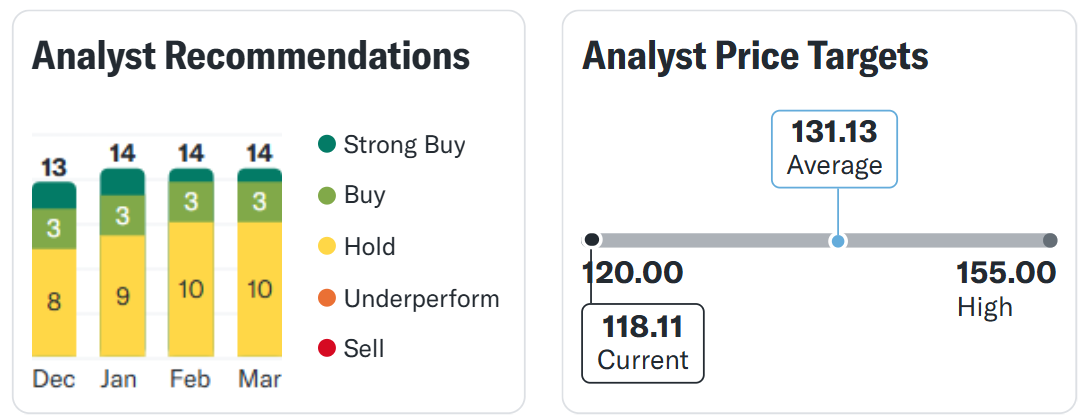
Task: Click the Jan bar's Buy segment showing 3
Action: pos(122,215)
